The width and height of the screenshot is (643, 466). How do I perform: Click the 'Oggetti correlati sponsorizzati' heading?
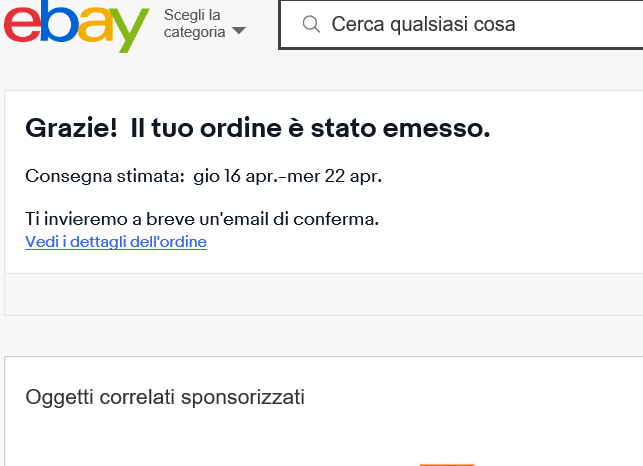tap(165, 397)
